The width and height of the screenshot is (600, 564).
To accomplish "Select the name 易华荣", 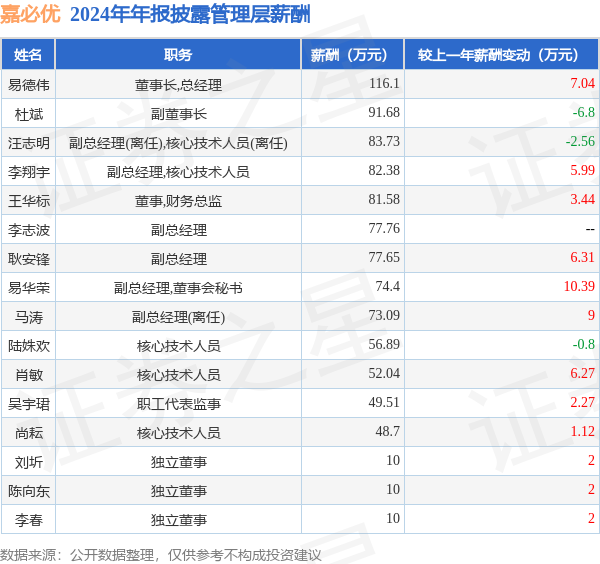I will 29,288.
